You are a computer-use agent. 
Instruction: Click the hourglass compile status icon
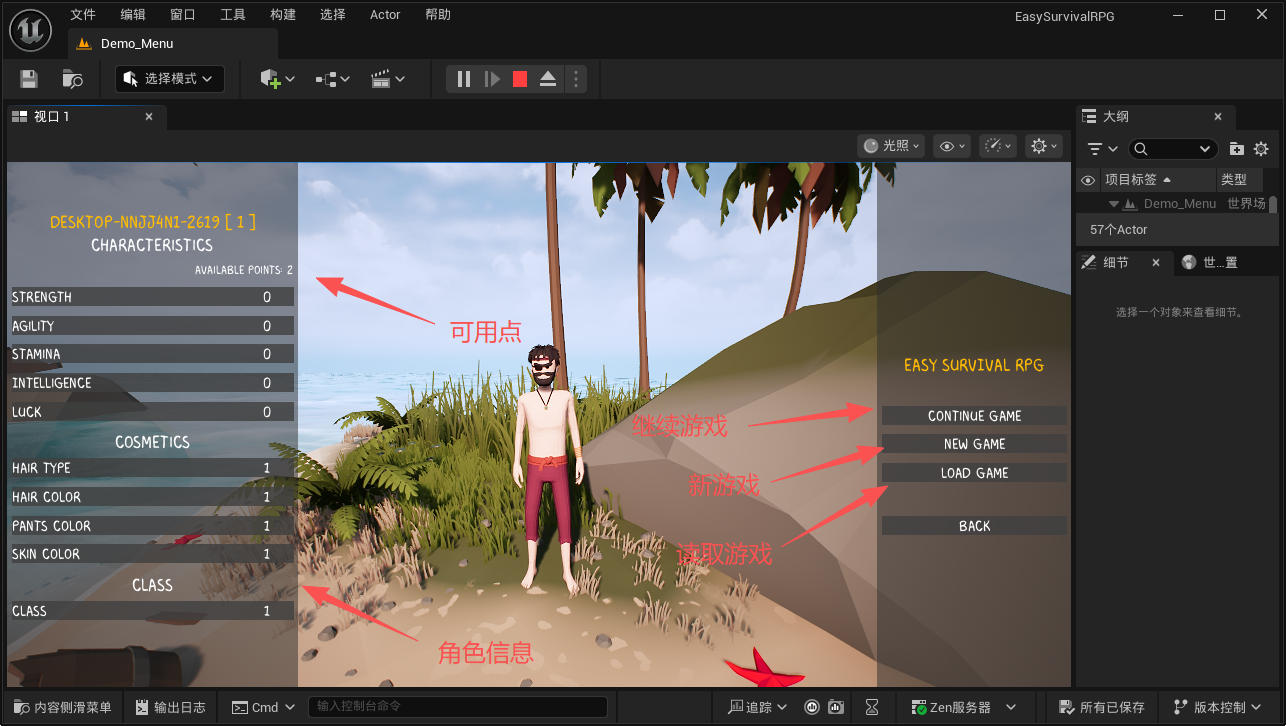pos(873,707)
